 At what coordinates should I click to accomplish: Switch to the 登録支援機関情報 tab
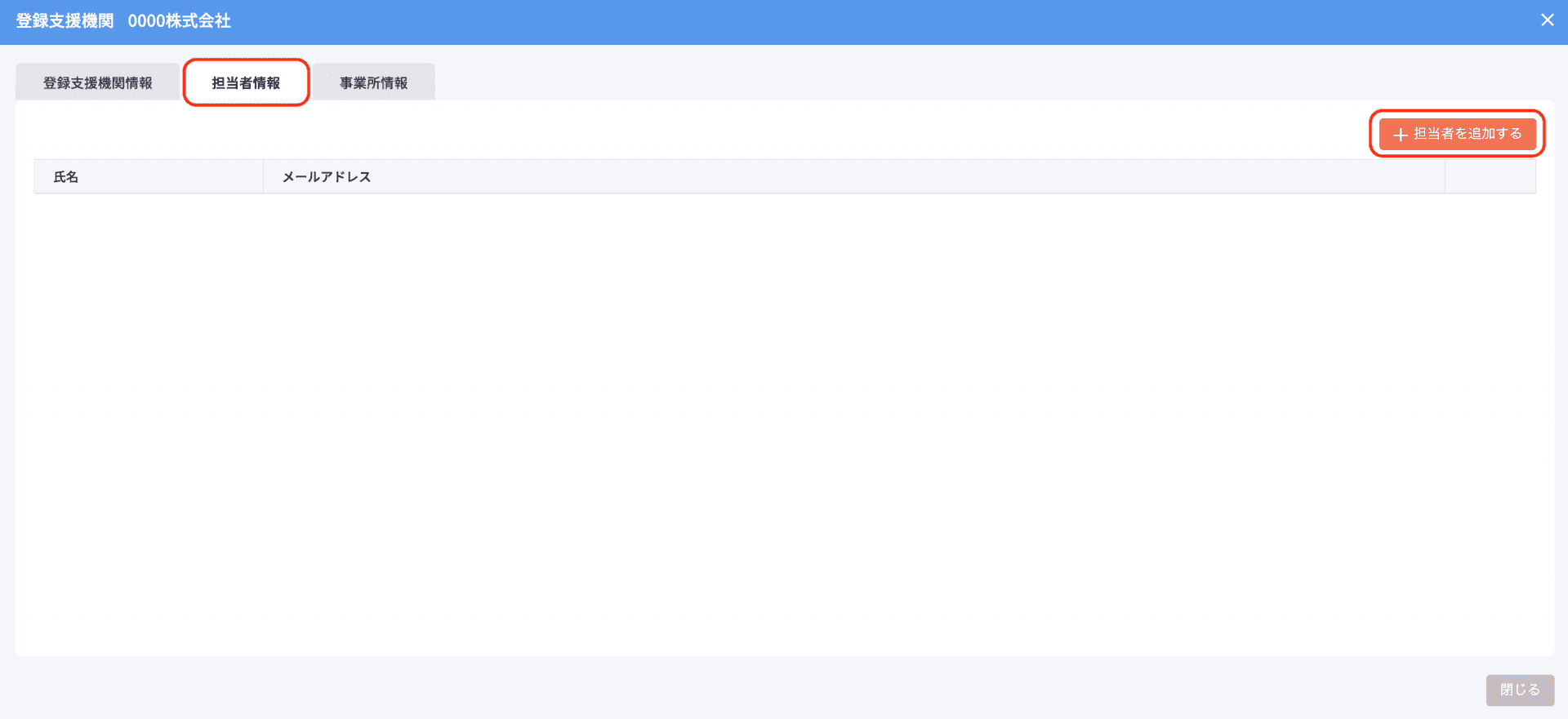[x=98, y=82]
